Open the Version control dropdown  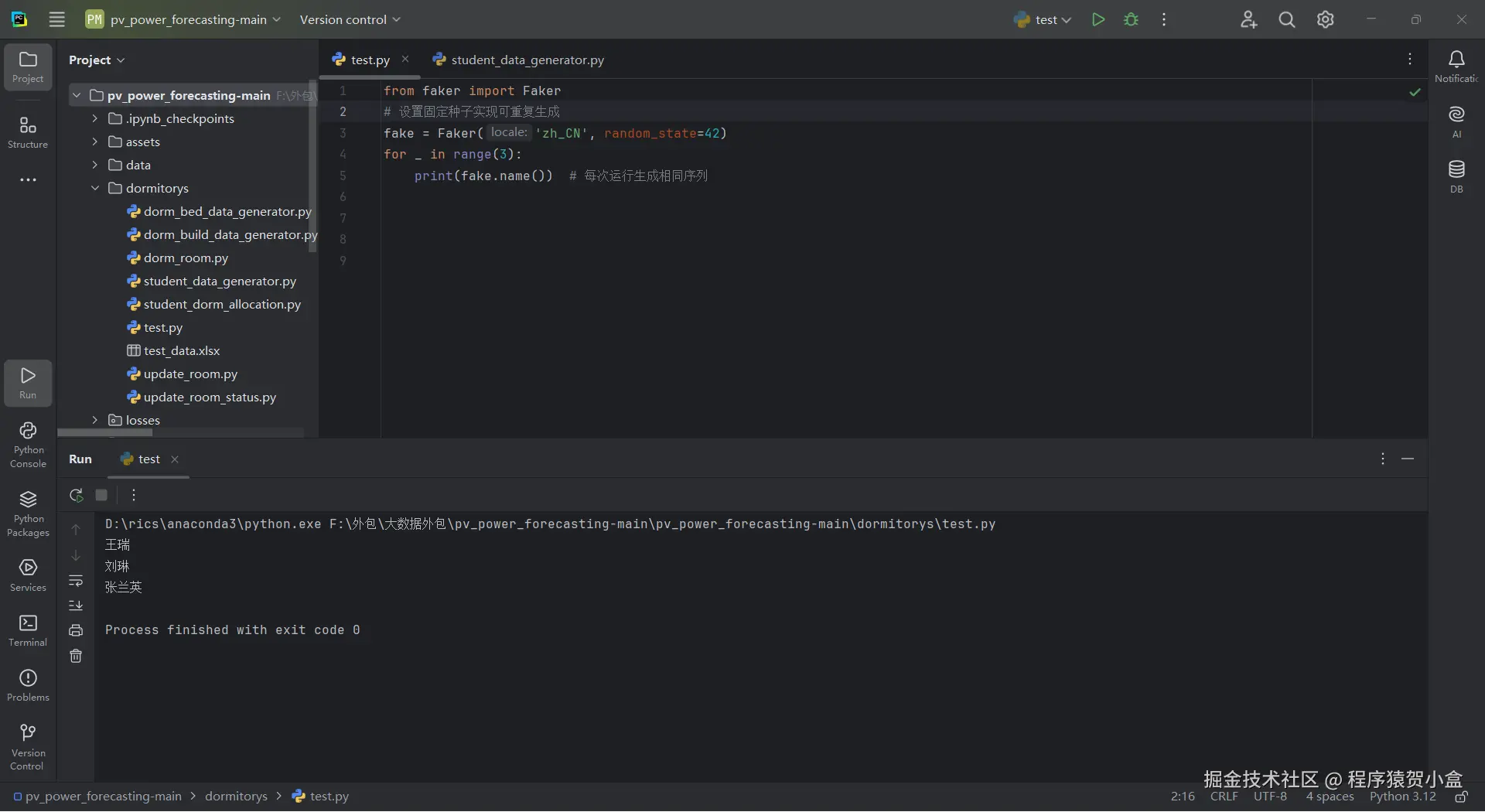coord(350,19)
